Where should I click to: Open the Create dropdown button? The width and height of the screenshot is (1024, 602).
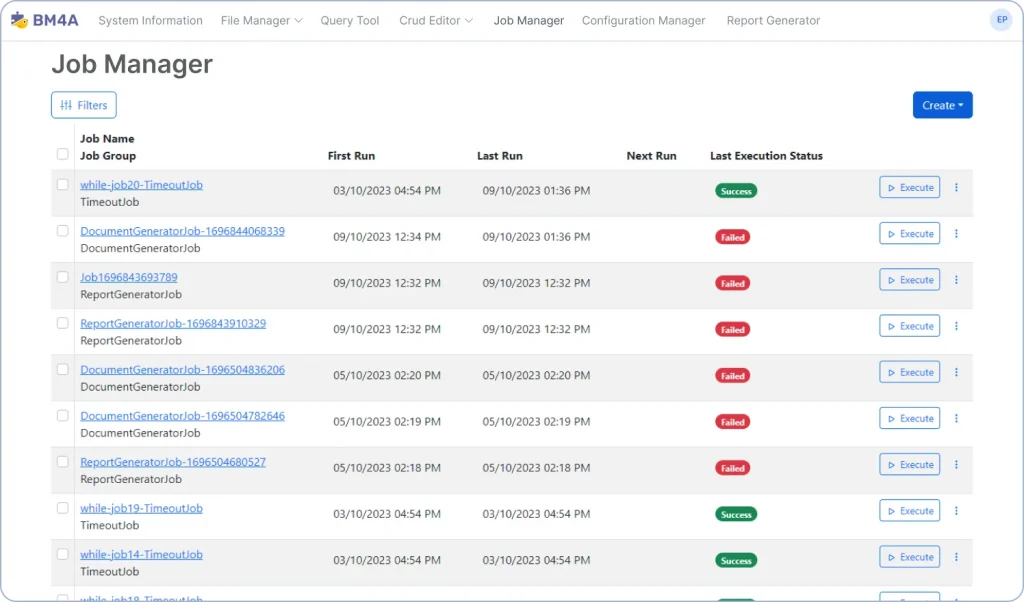coord(942,105)
